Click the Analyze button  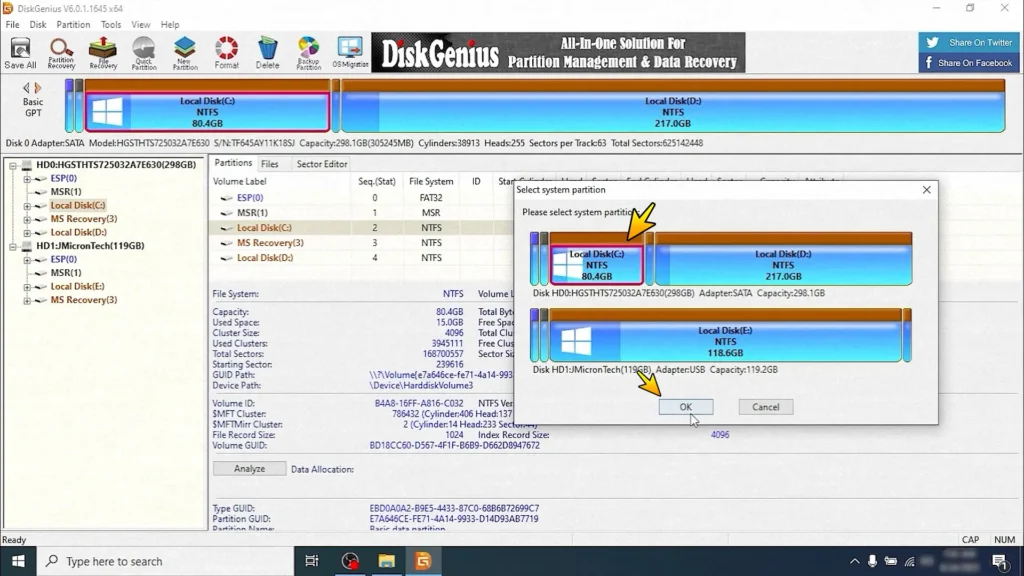point(249,468)
